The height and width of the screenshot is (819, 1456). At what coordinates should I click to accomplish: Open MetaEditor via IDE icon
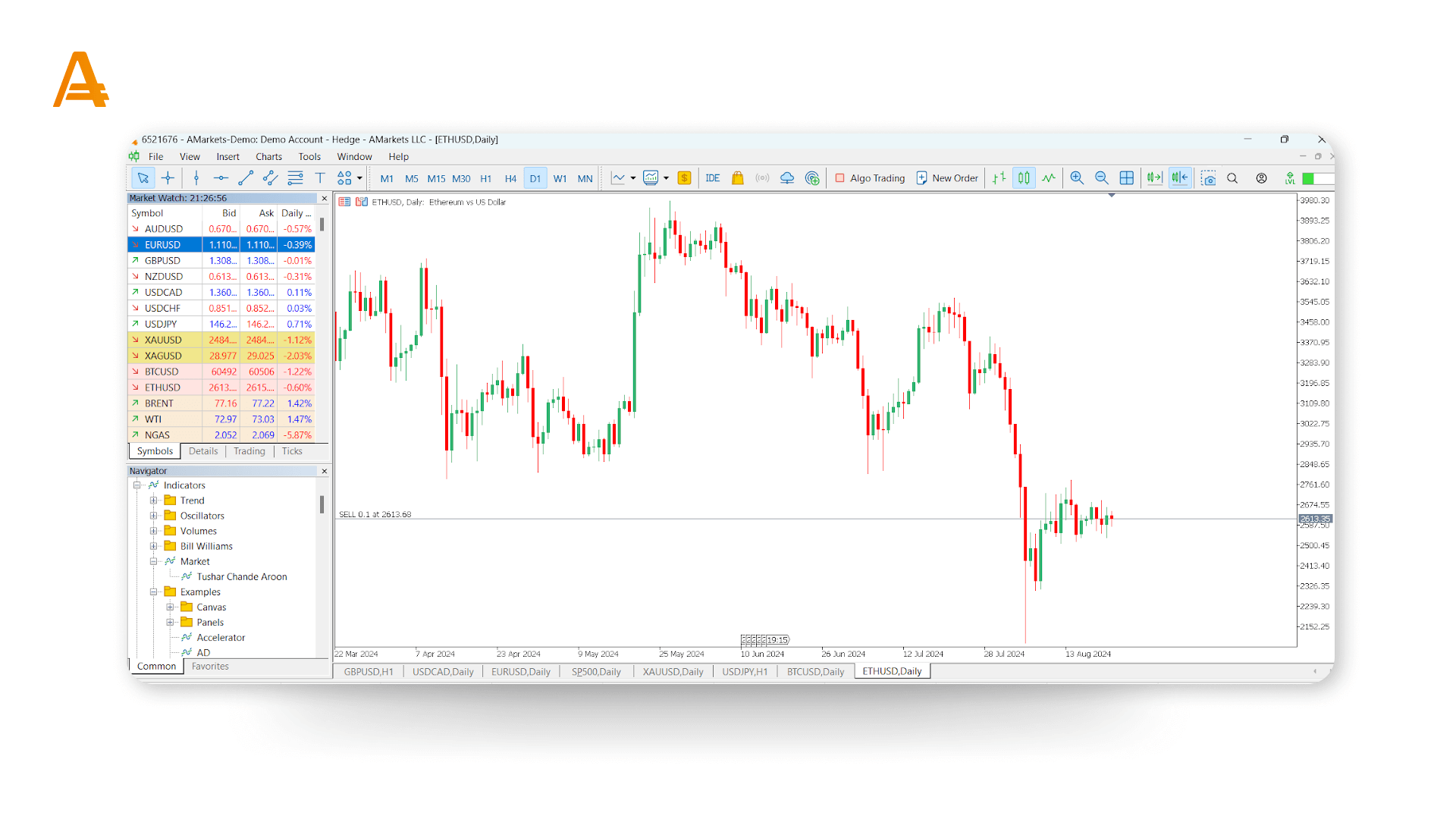[x=712, y=178]
